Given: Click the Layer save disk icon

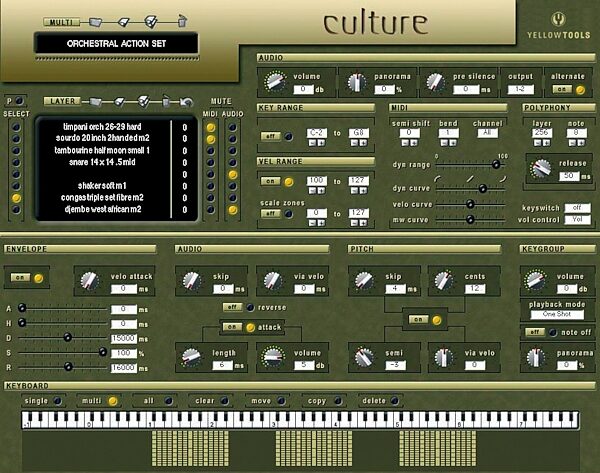Looking at the screenshot, I should tap(120, 102).
